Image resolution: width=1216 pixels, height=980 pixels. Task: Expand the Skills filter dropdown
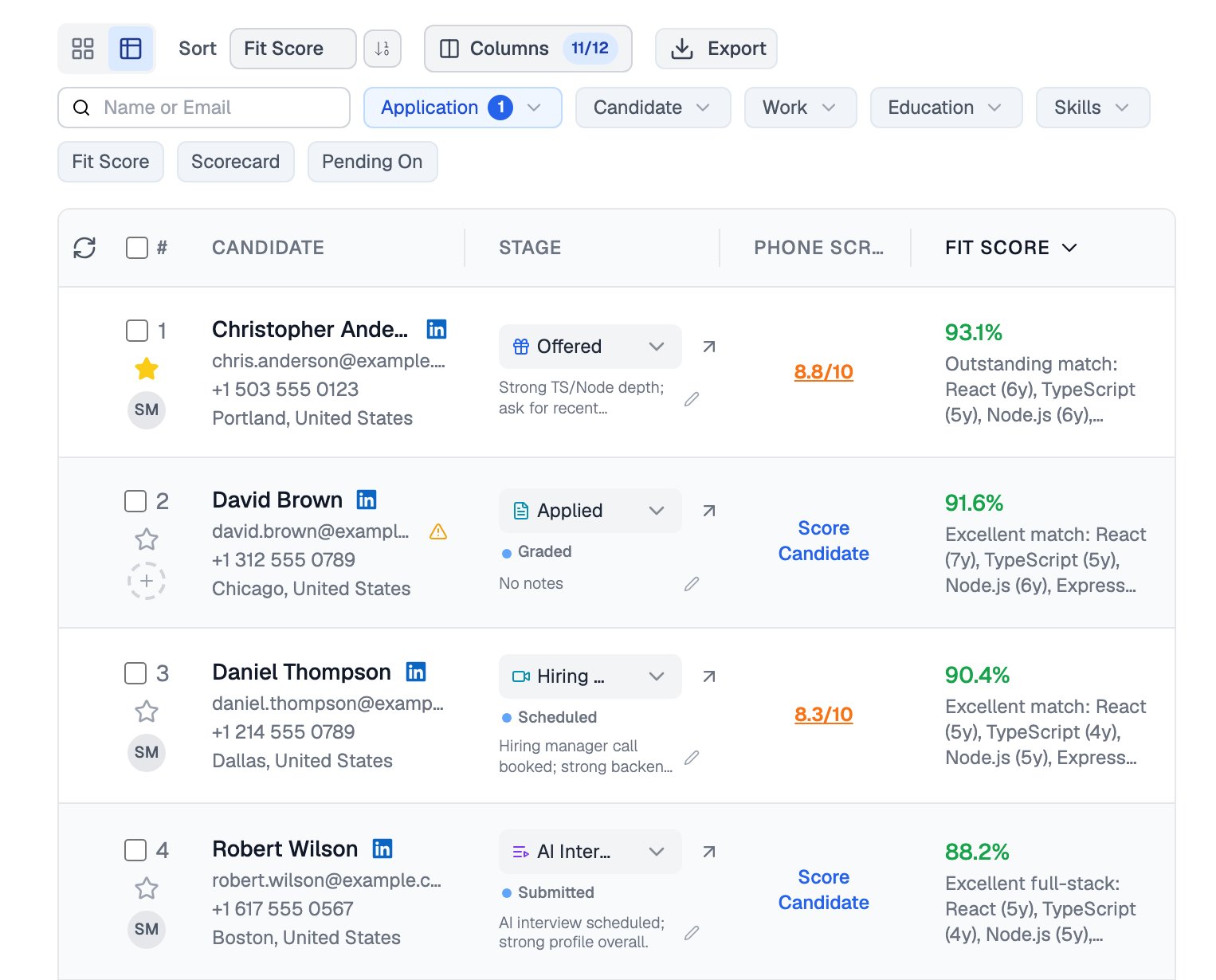[1092, 108]
